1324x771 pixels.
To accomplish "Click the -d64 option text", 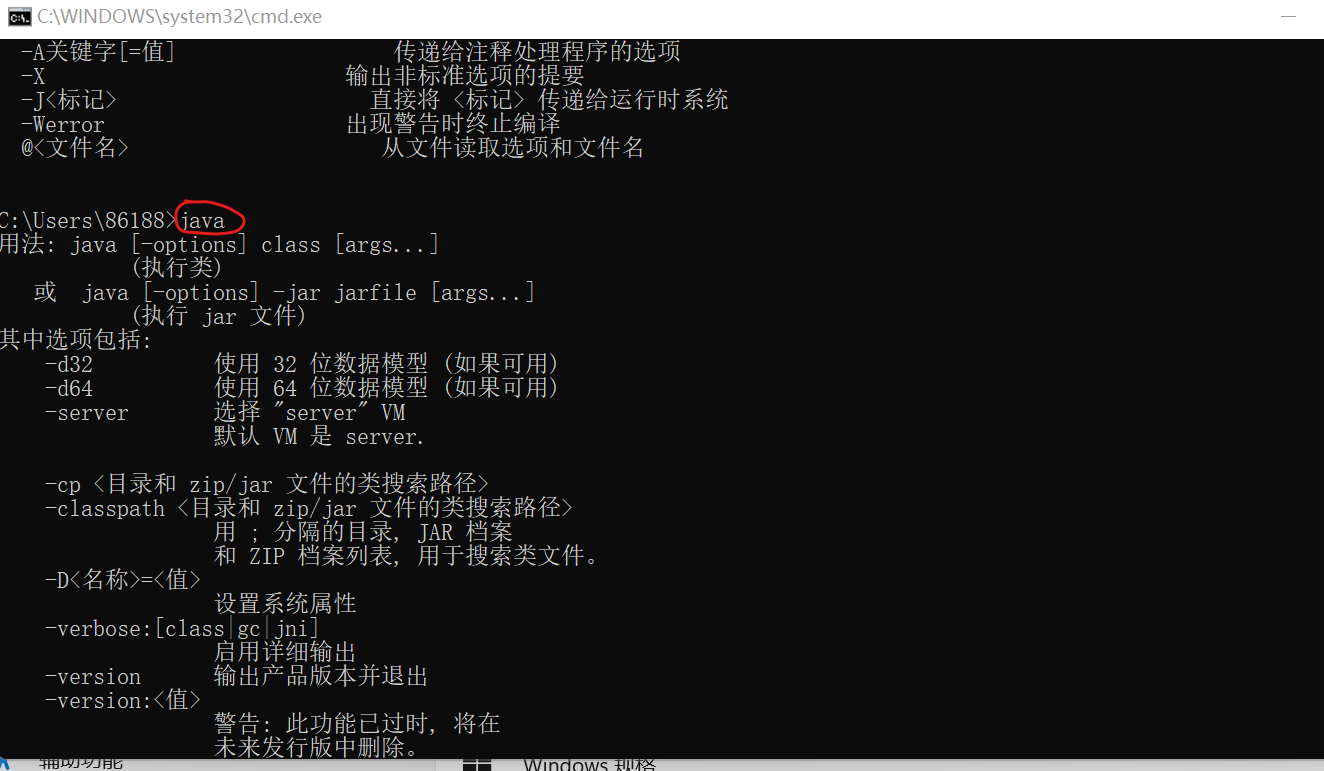I will pyautogui.click(x=69, y=389).
